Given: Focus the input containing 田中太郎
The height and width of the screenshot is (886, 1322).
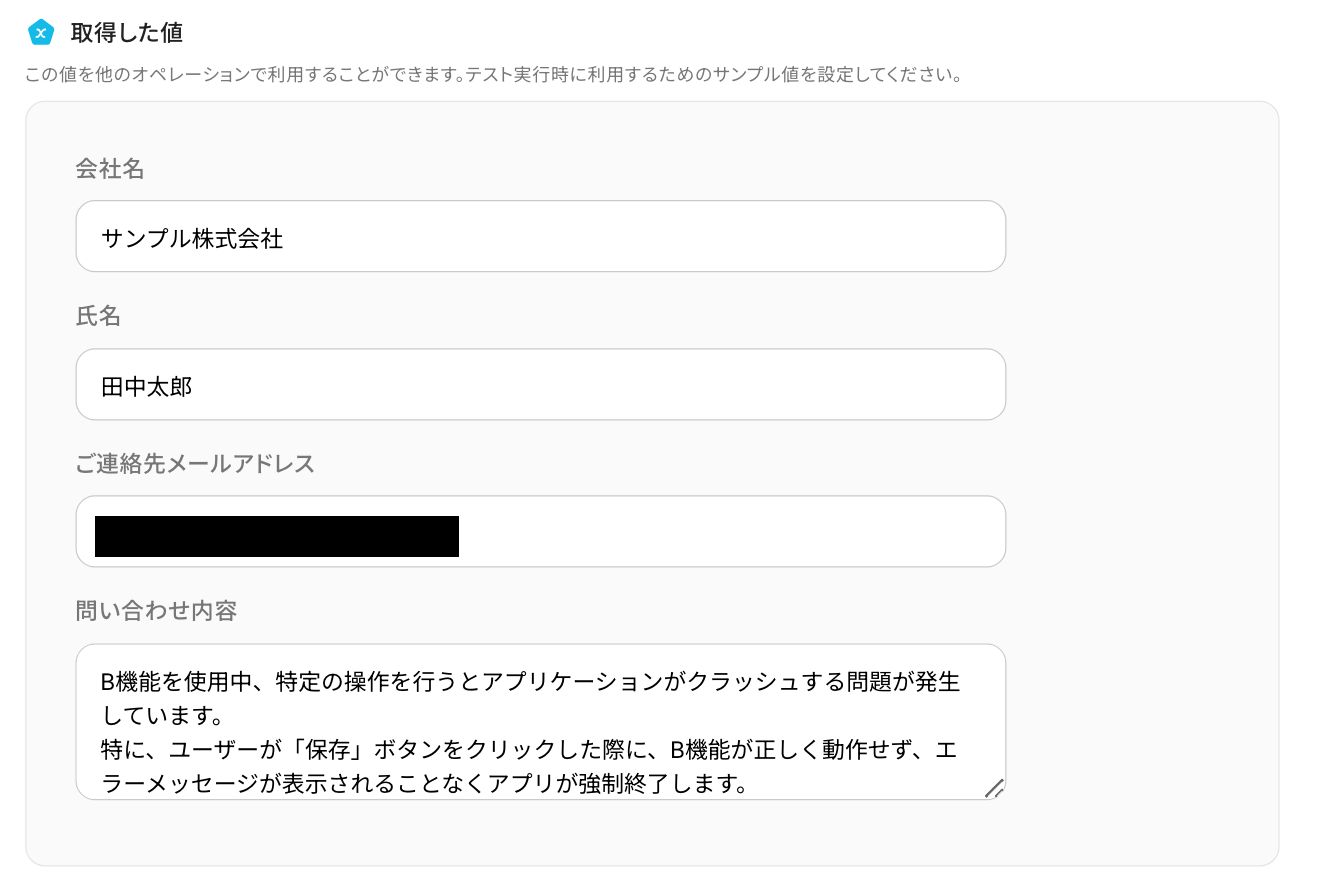Looking at the screenshot, I should 540,385.
